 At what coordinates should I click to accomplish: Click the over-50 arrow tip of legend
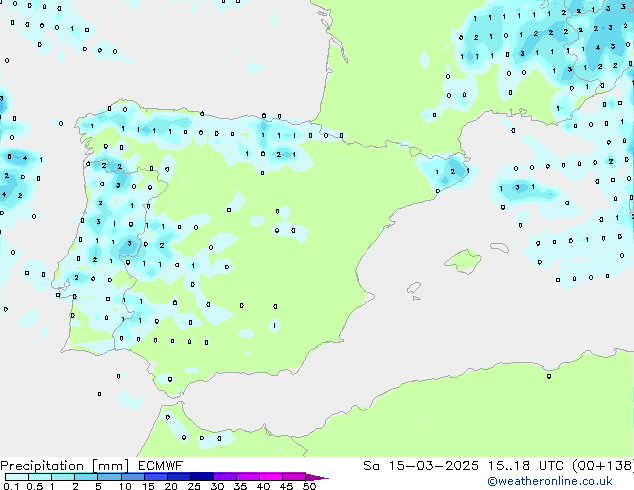[x=317, y=477]
